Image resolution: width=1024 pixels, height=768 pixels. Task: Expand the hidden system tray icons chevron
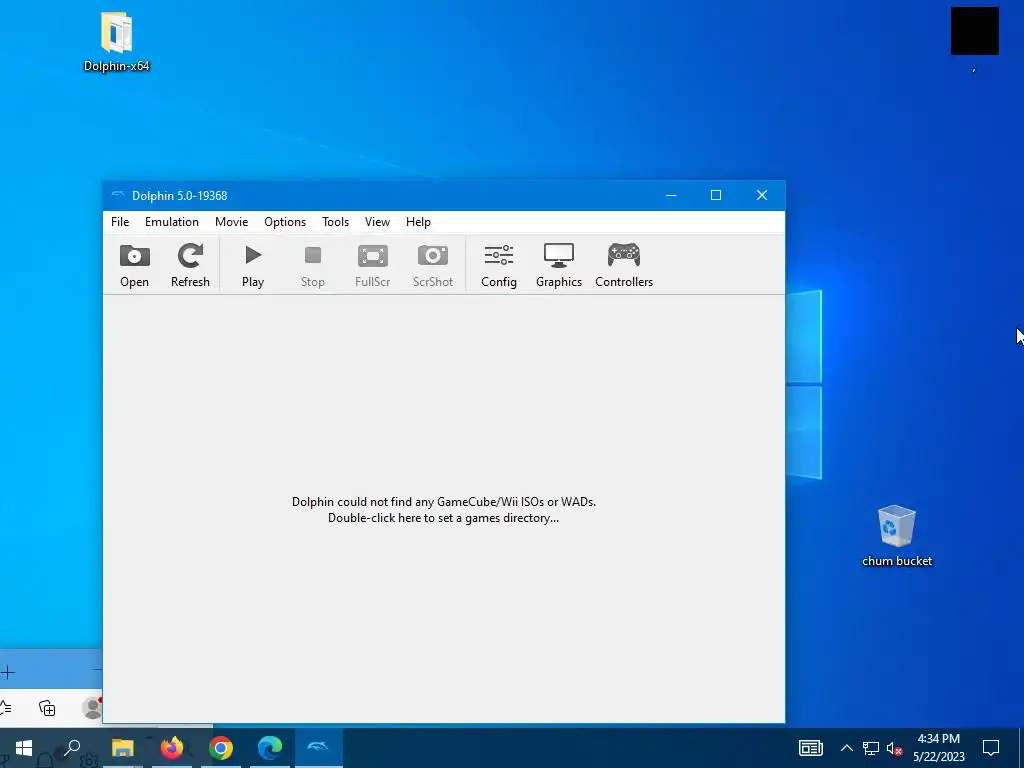point(846,748)
